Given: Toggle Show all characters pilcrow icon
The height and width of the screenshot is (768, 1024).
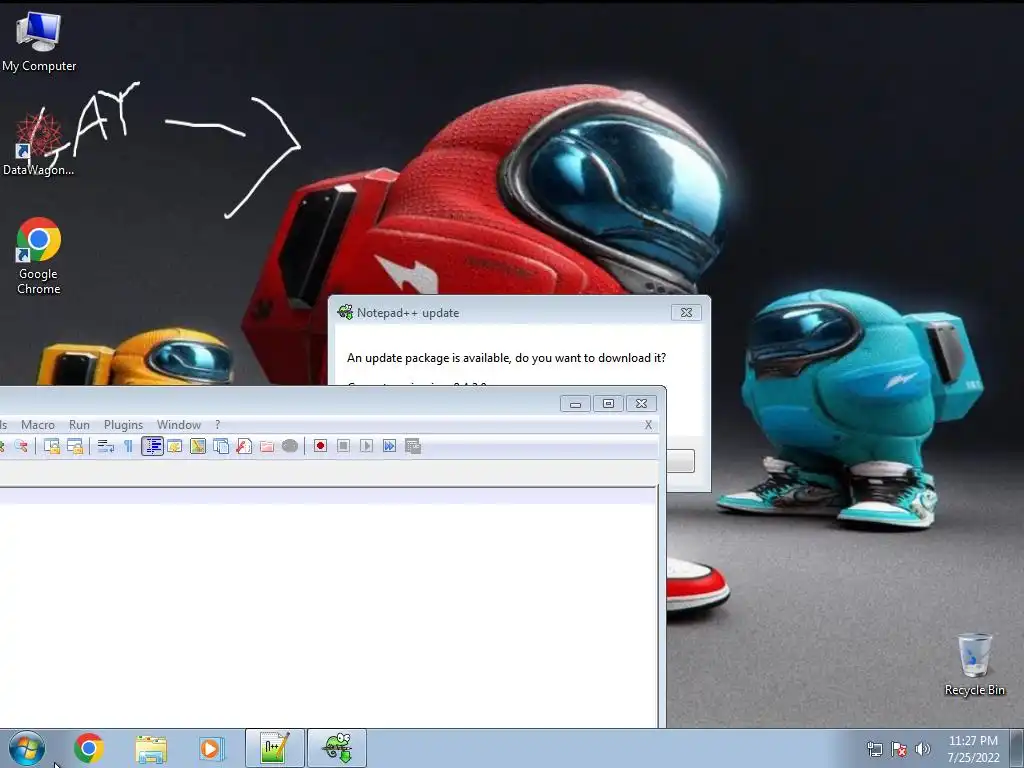Looking at the screenshot, I should (x=128, y=446).
